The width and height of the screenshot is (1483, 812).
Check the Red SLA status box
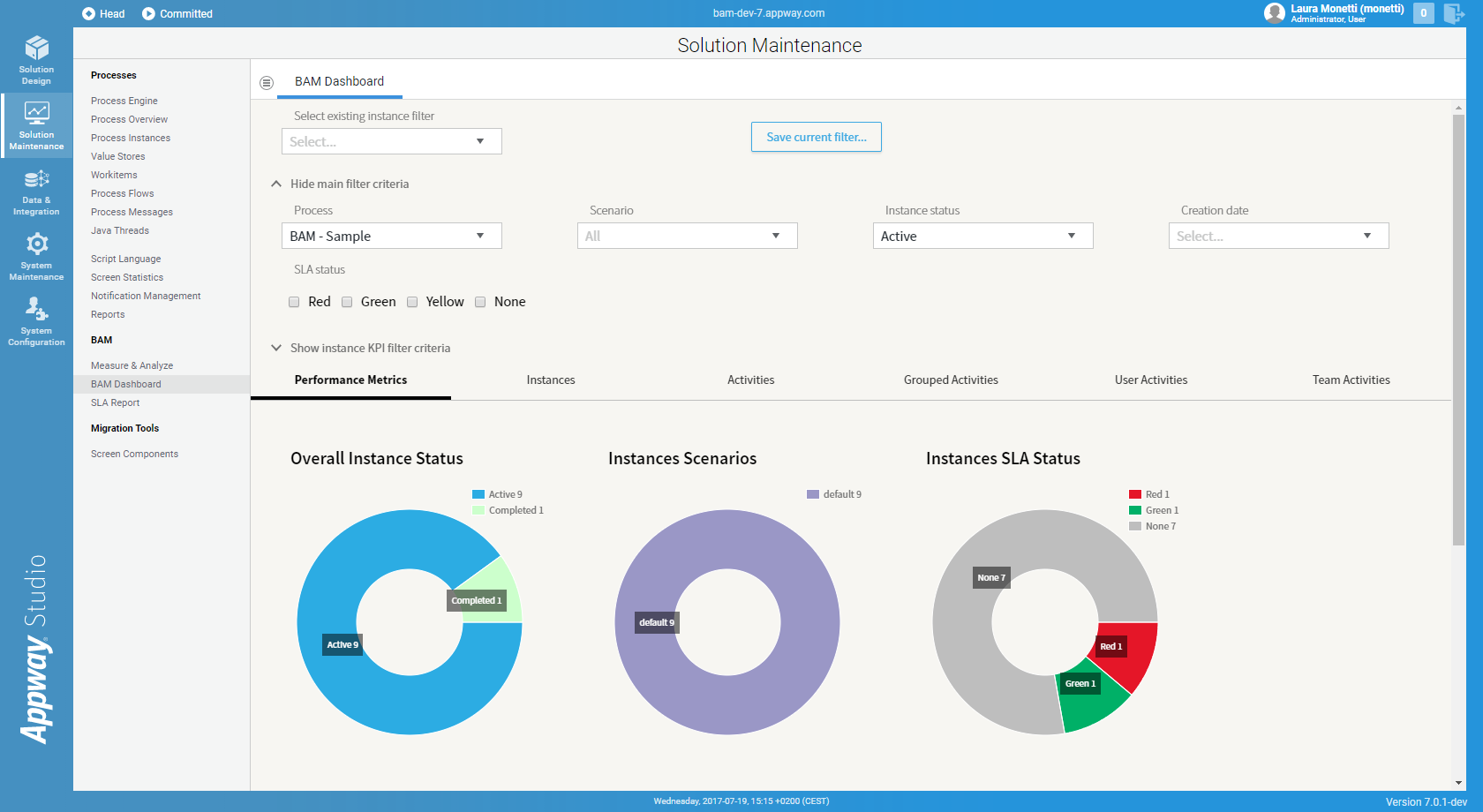(294, 302)
